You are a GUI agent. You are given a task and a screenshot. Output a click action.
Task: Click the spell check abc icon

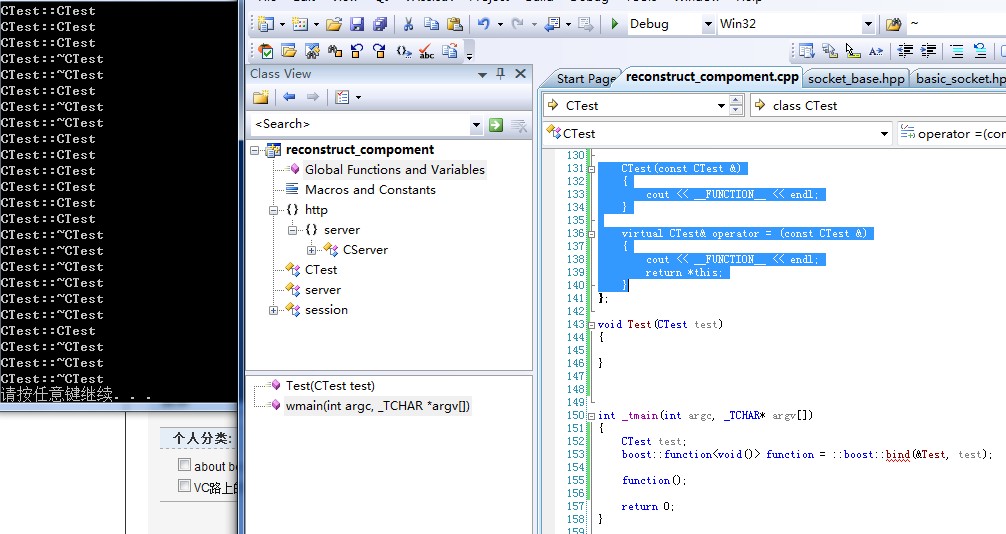pos(426,51)
